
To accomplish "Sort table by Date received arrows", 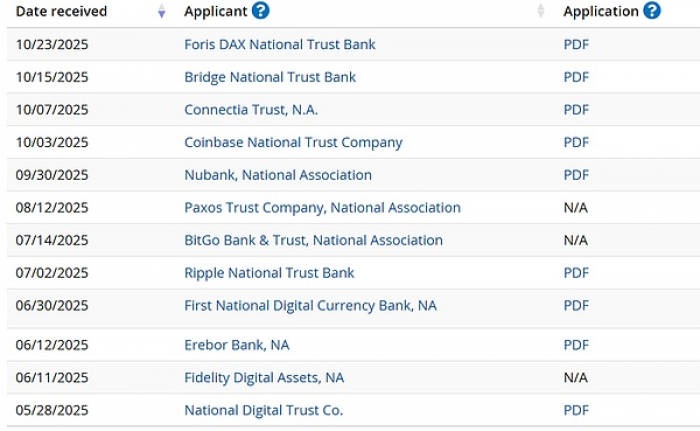I will point(162,12).
